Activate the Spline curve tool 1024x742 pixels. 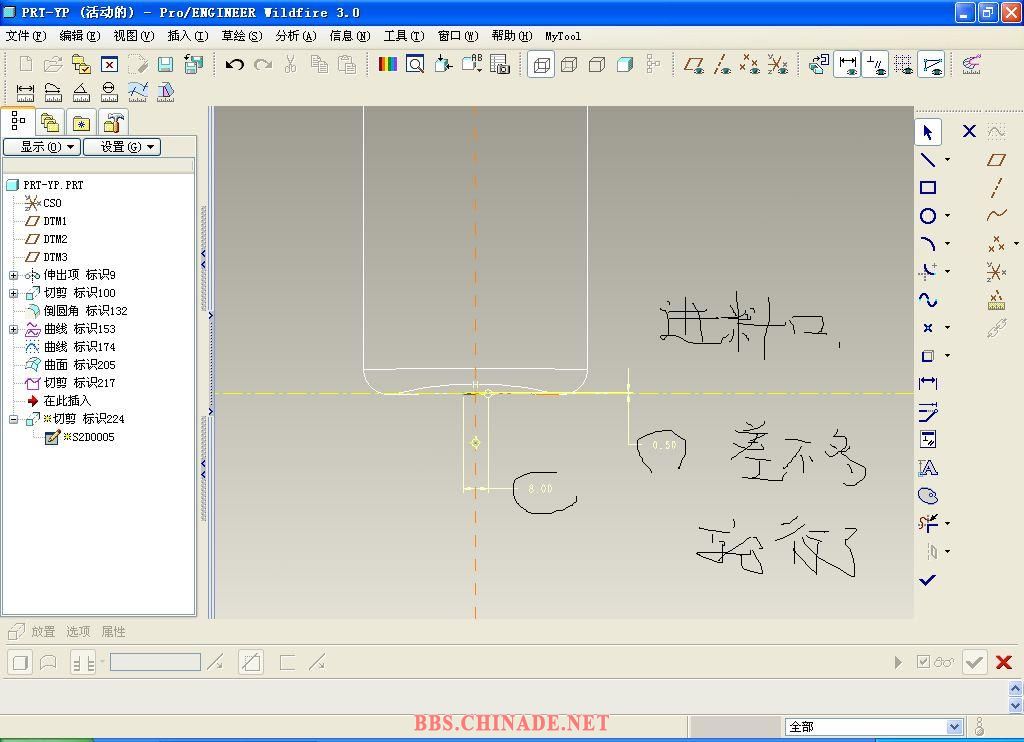[x=928, y=300]
